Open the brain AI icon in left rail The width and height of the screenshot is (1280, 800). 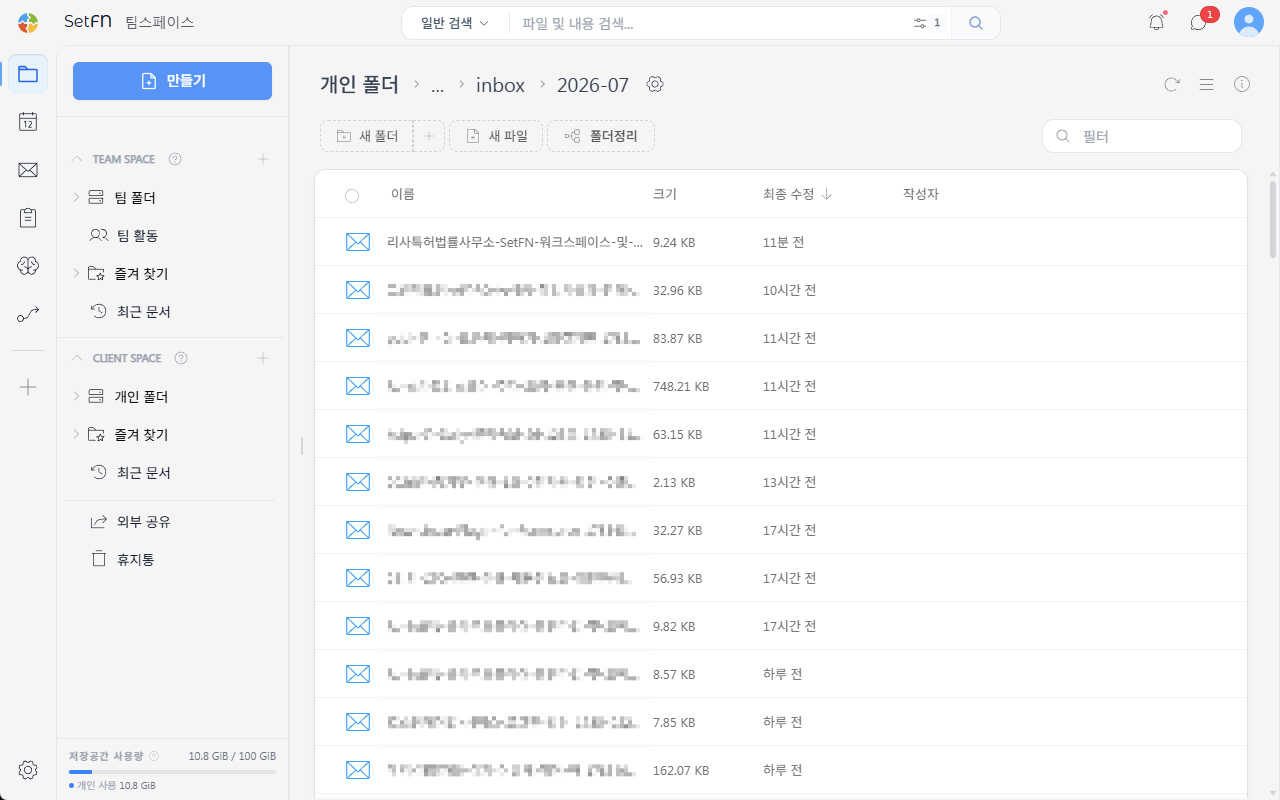(x=28, y=265)
